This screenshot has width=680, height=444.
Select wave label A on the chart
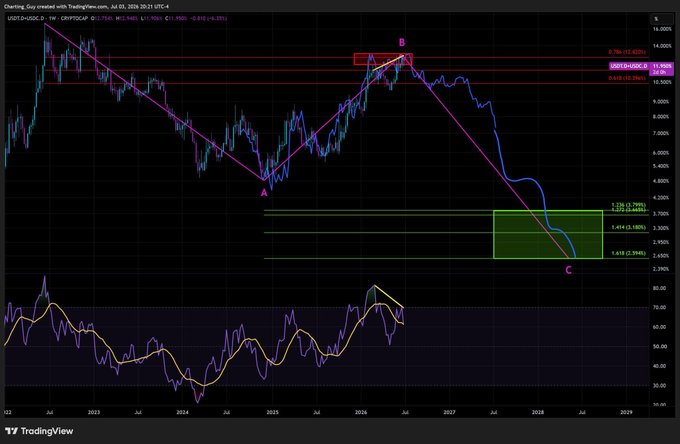[x=264, y=193]
